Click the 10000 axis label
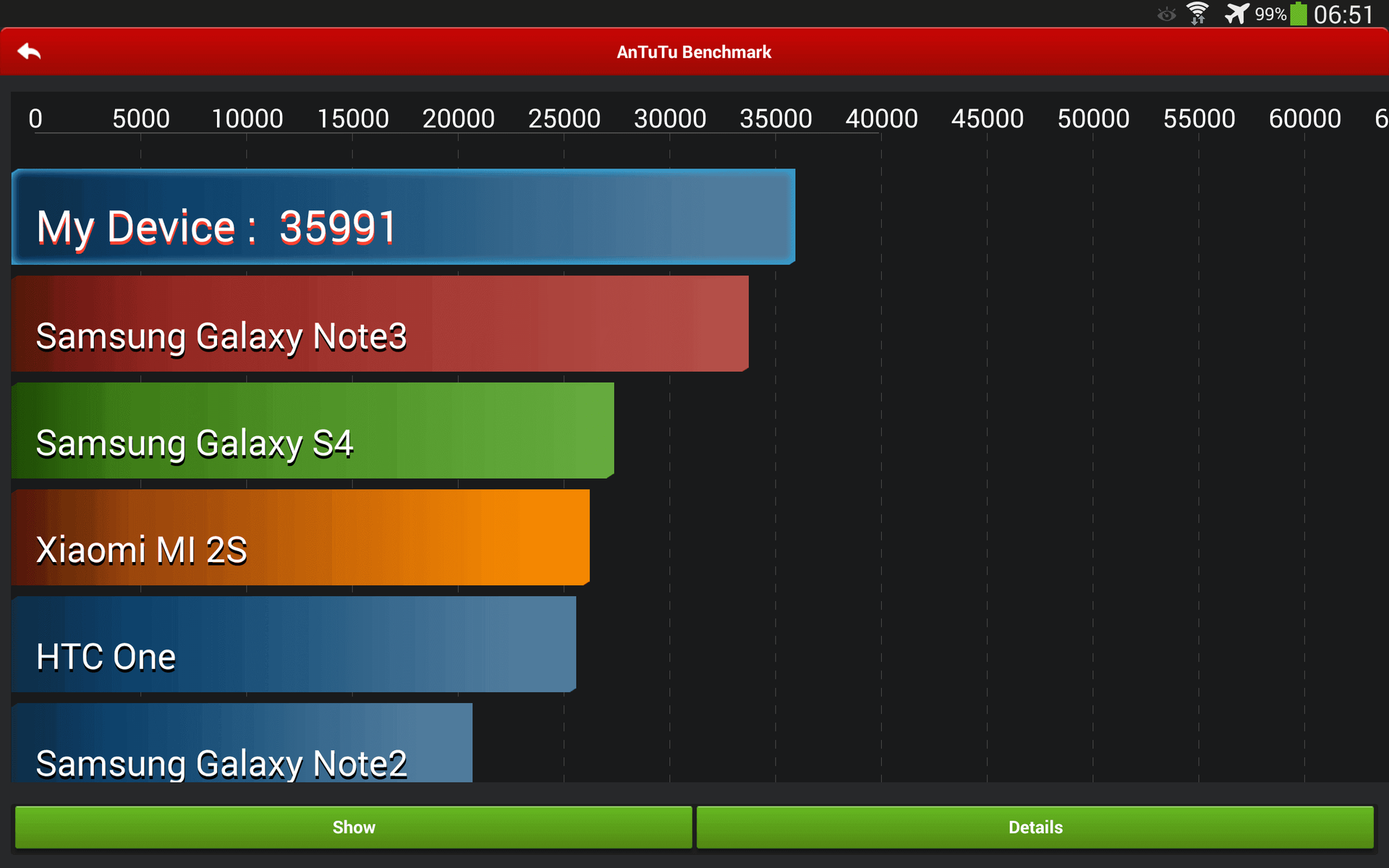The height and width of the screenshot is (868, 1389). 247,118
